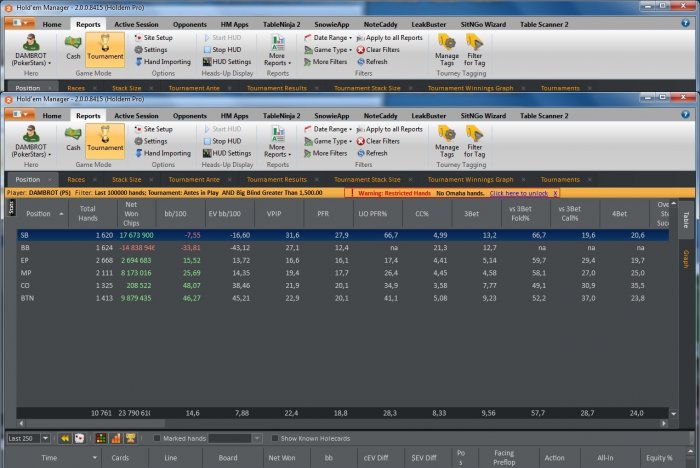Click Refresh in back window
Viewport: 700px width, 468px height.
pyautogui.click(x=372, y=62)
